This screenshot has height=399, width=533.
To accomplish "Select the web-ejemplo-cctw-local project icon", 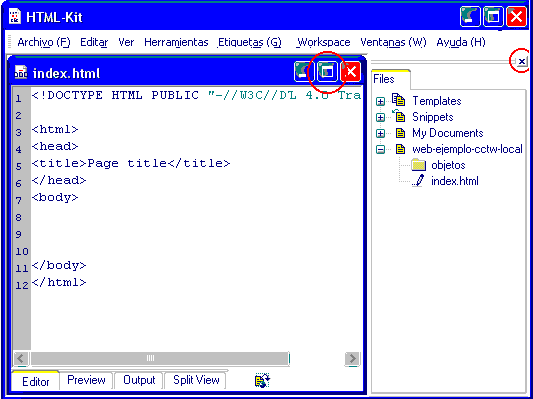I will (x=400, y=149).
